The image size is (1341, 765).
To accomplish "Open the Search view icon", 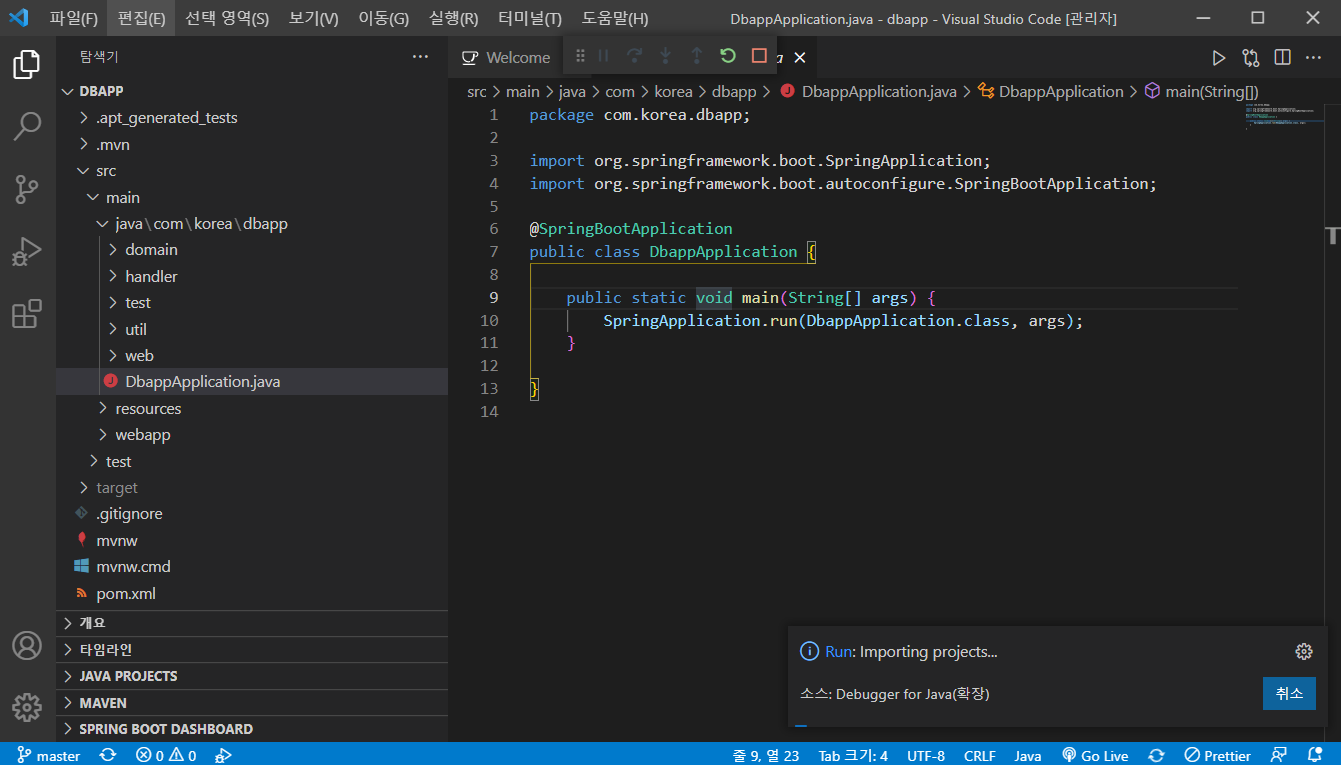I will coord(27,127).
